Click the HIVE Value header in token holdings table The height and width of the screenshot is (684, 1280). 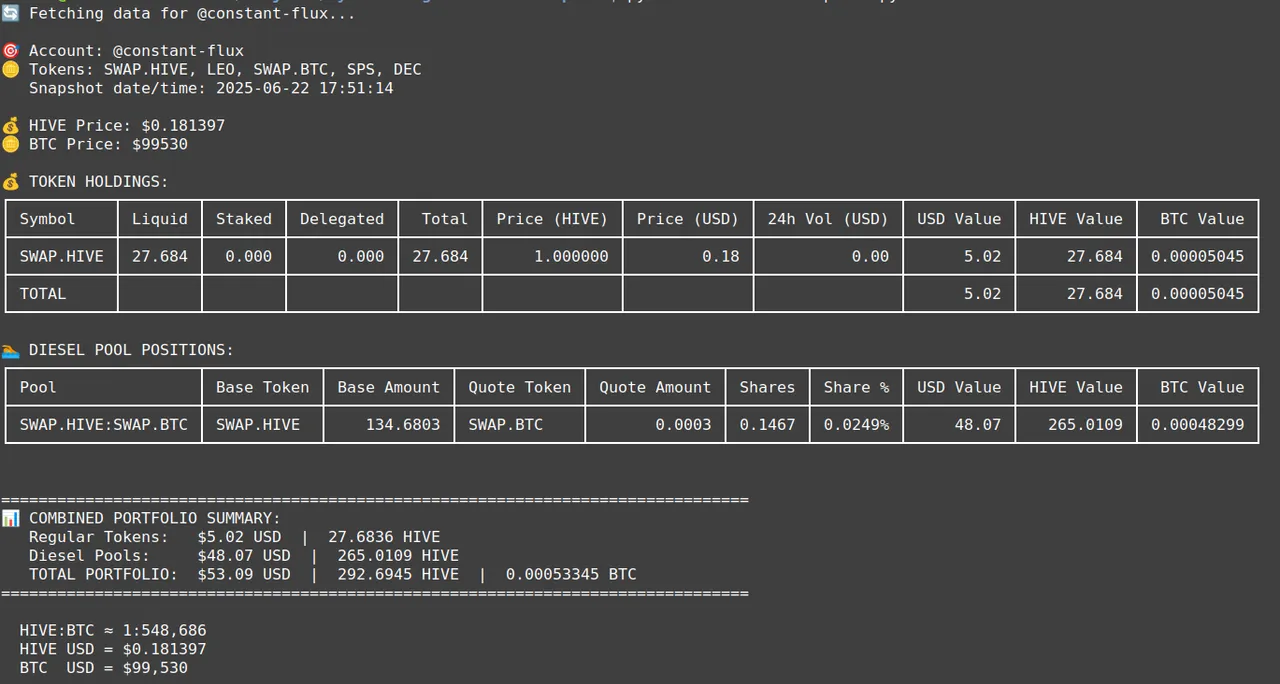pyautogui.click(x=1076, y=219)
